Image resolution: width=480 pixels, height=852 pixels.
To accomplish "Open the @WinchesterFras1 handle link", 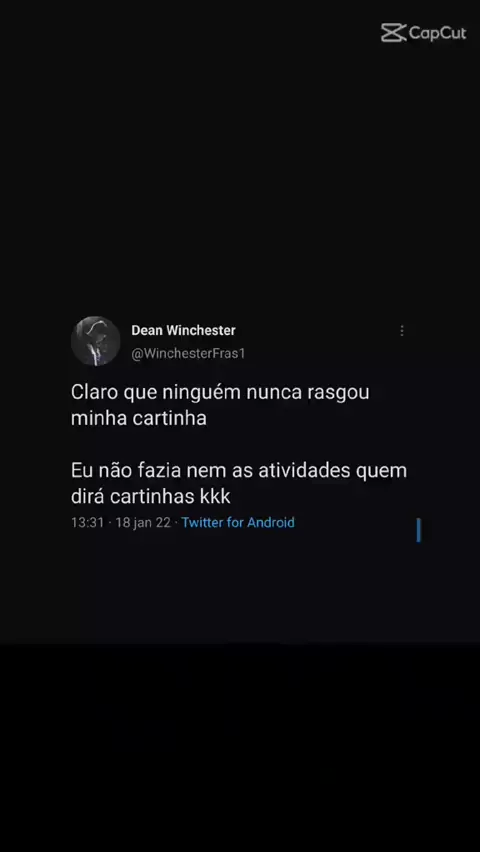I will pyautogui.click(x=188, y=353).
